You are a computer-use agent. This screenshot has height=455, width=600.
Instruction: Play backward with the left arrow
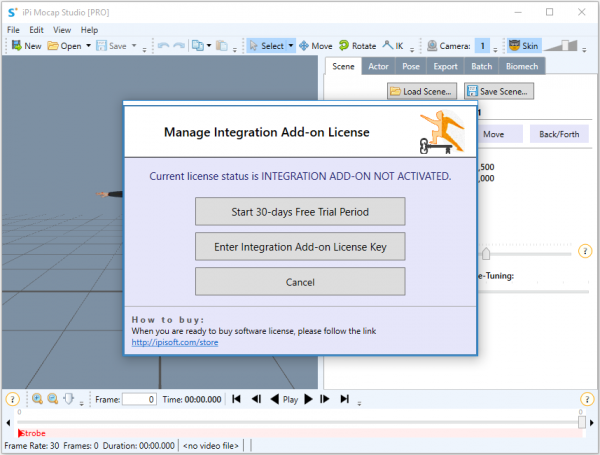pyautogui.click(x=274, y=399)
